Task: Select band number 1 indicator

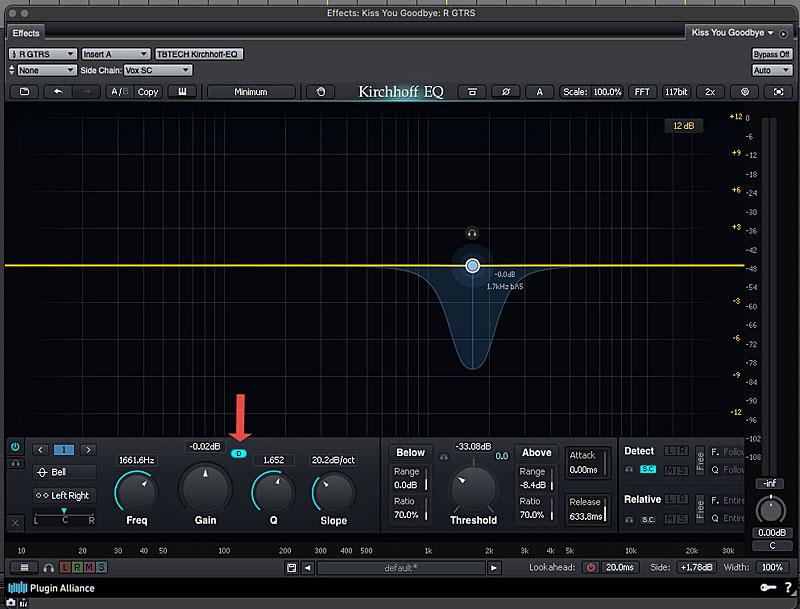Action: pos(64,449)
